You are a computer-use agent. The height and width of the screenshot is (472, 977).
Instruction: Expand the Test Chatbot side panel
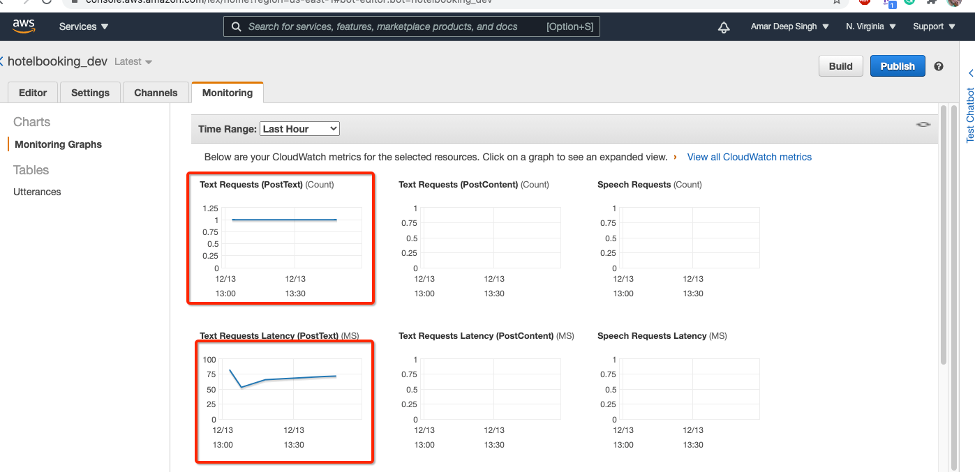[x=970, y=73]
